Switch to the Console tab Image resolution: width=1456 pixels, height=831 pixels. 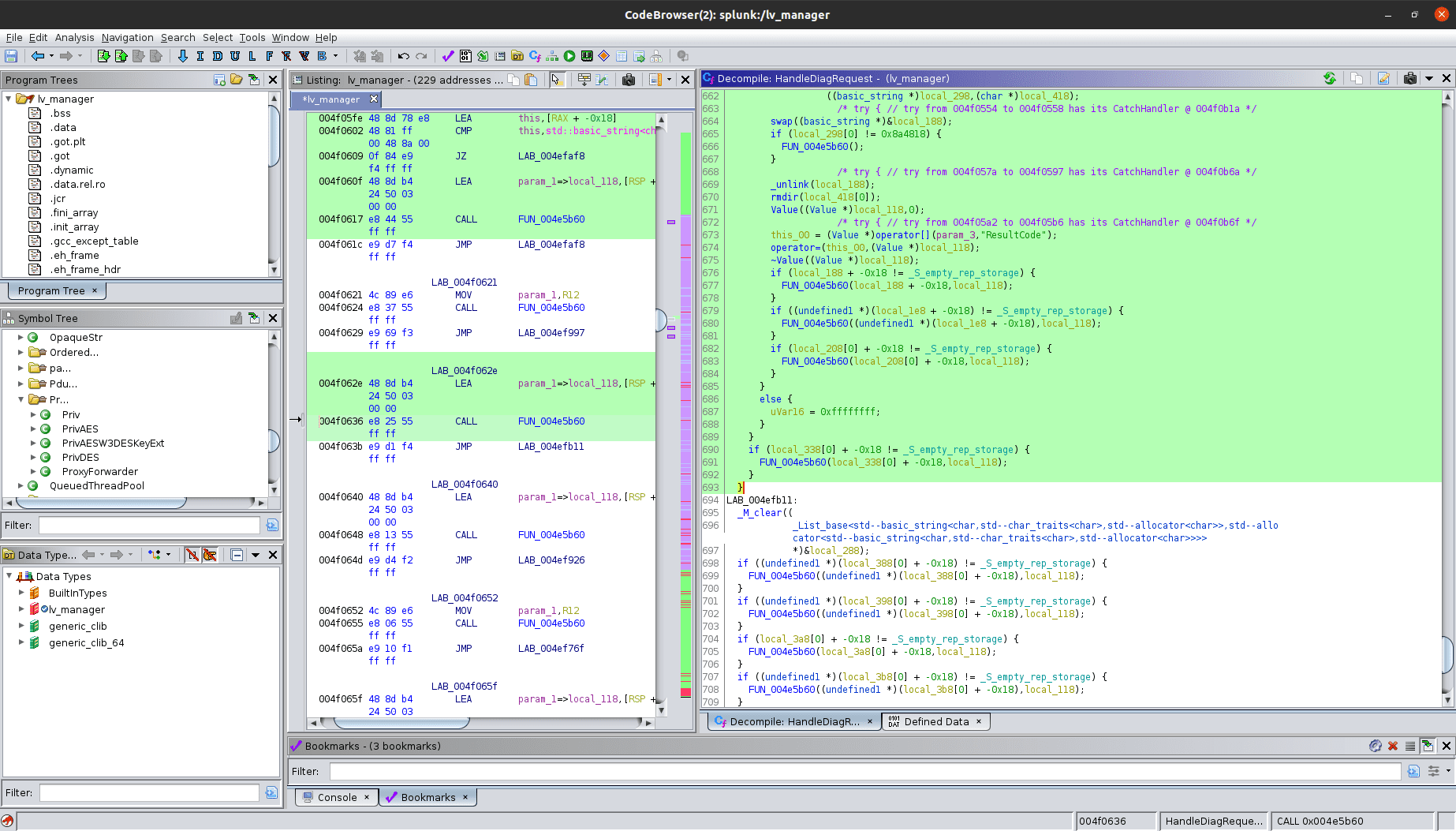click(337, 797)
